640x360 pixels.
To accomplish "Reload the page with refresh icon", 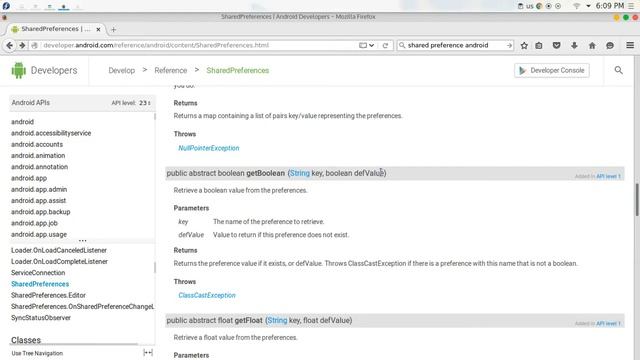I will point(385,45).
